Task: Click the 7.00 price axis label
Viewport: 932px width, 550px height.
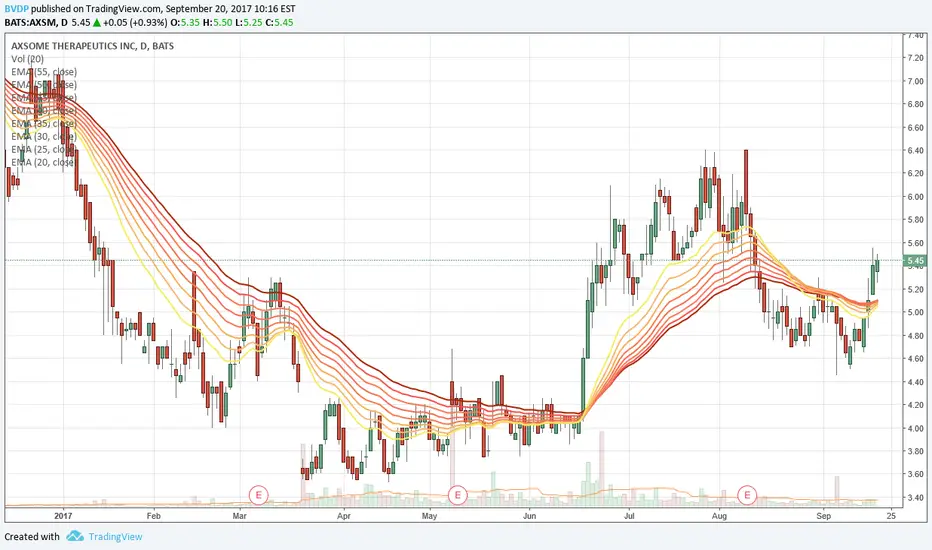Action: click(x=915, y=81)
